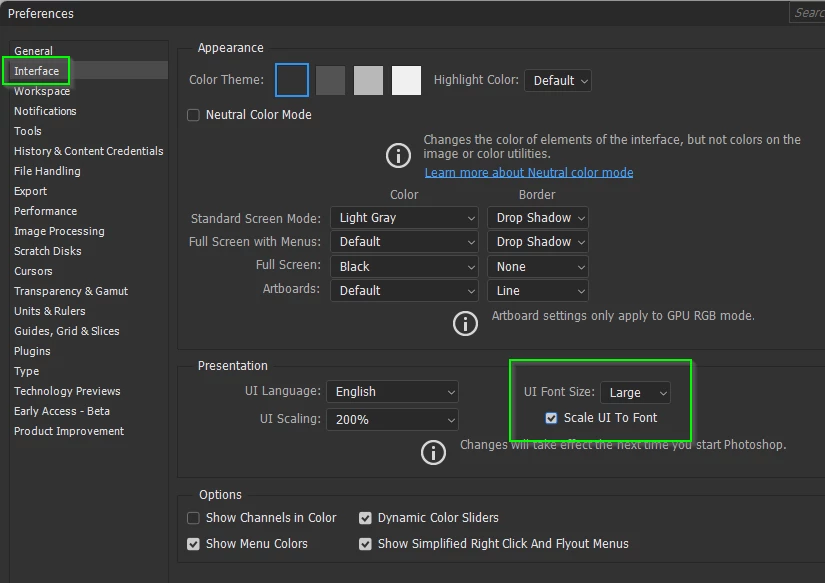Viewport: 825px width, 583px height.
Task: Open the Type preferences category
Action: coord(26,371)
